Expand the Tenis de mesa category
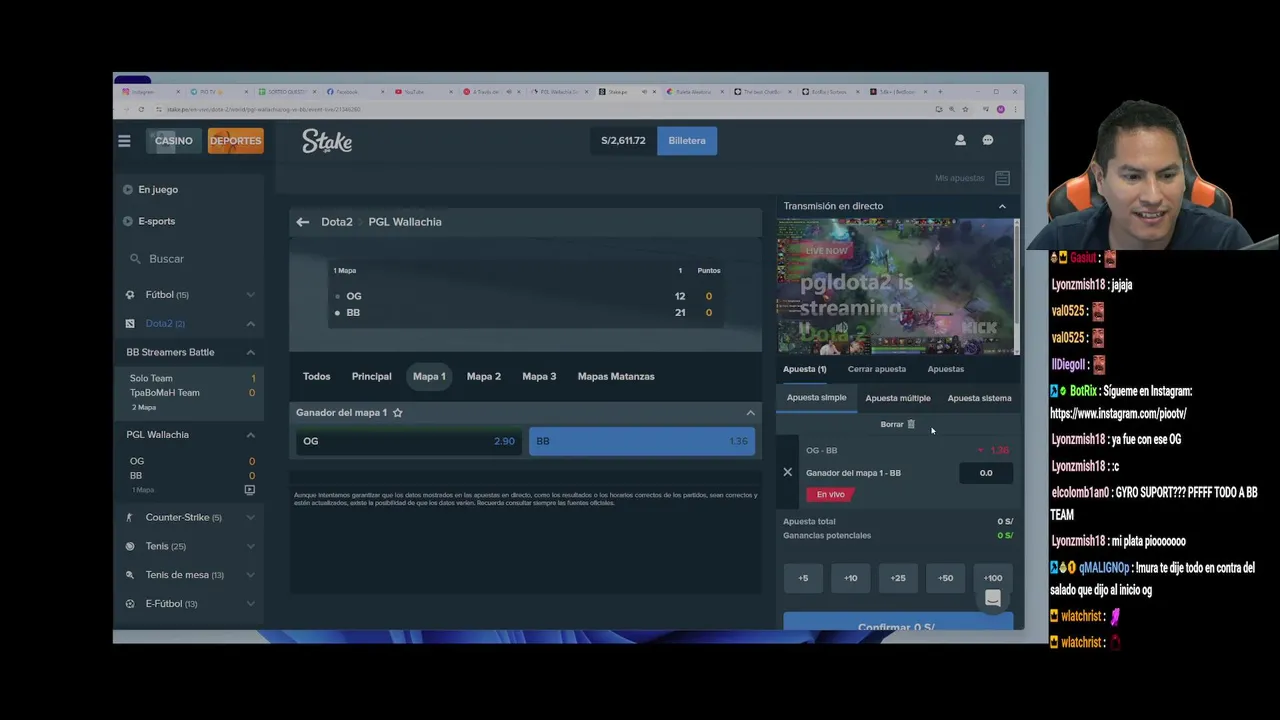This screenshot has height=720, width=1280. (251, 575)
